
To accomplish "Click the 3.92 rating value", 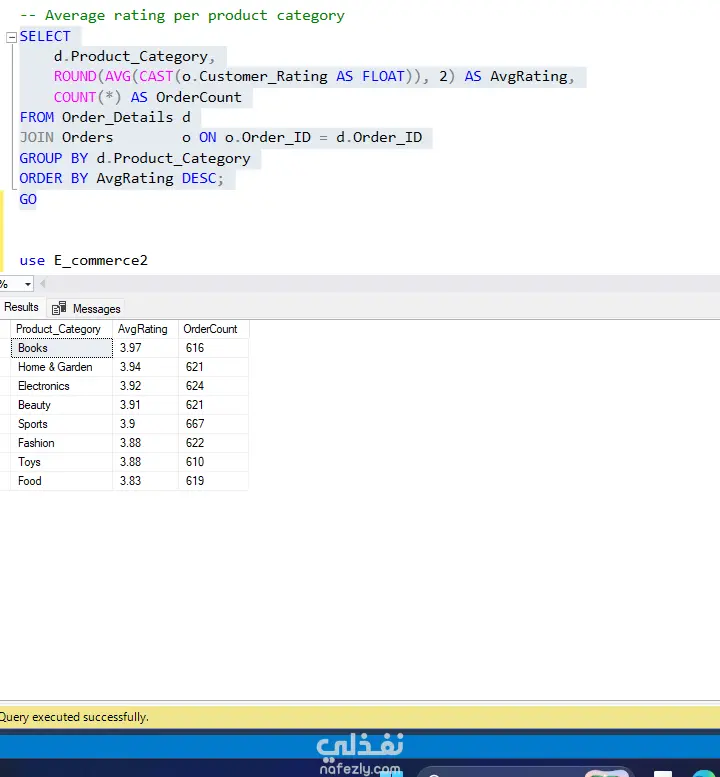I will coord(146,386).
